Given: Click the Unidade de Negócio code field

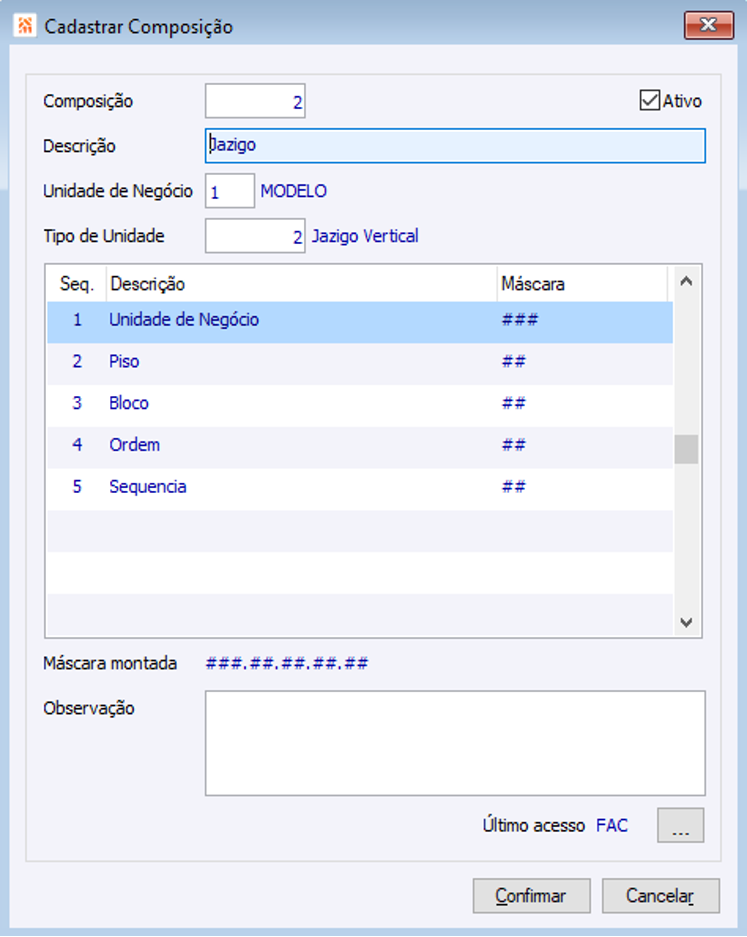Looking at the screenshot, I should pyautogui.click(x=230, y=191).
